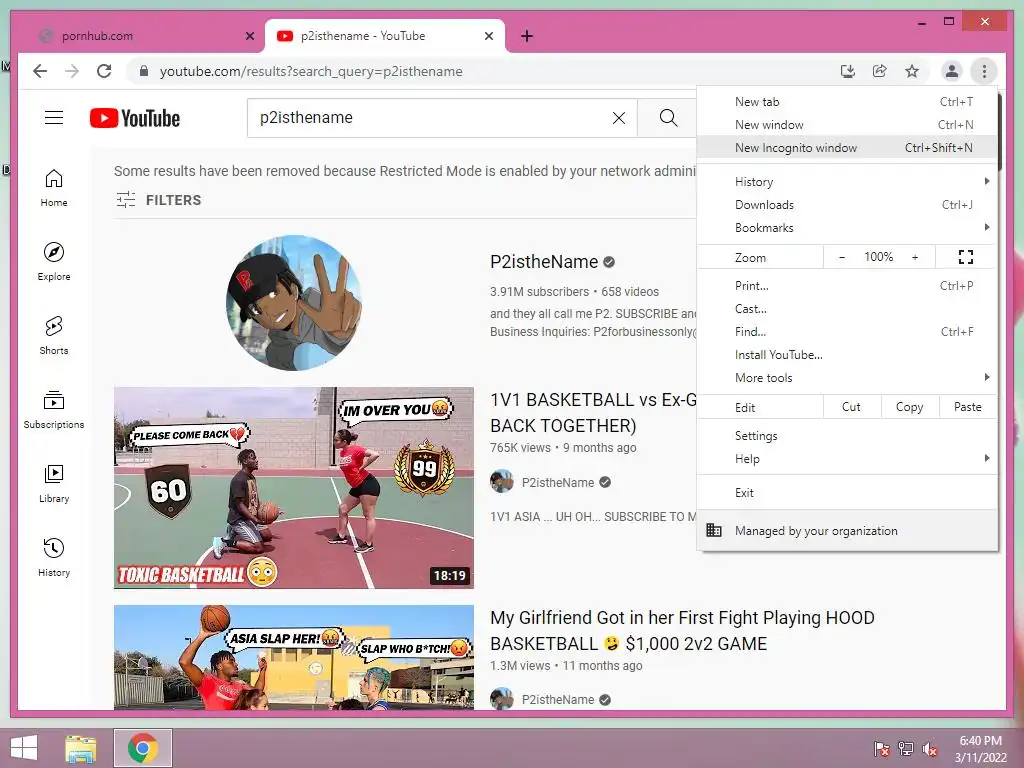This screenshot has width=1024, height=768.
Task: Decrease zoom with the minus button
Action: tap(842, 257)
